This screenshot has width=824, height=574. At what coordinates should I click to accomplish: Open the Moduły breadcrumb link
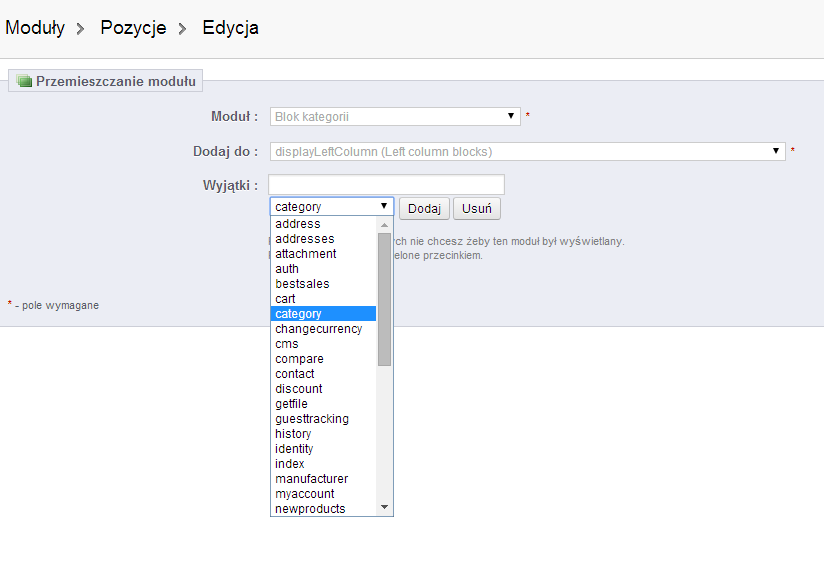pyautogui.click(x=35, y=27)
